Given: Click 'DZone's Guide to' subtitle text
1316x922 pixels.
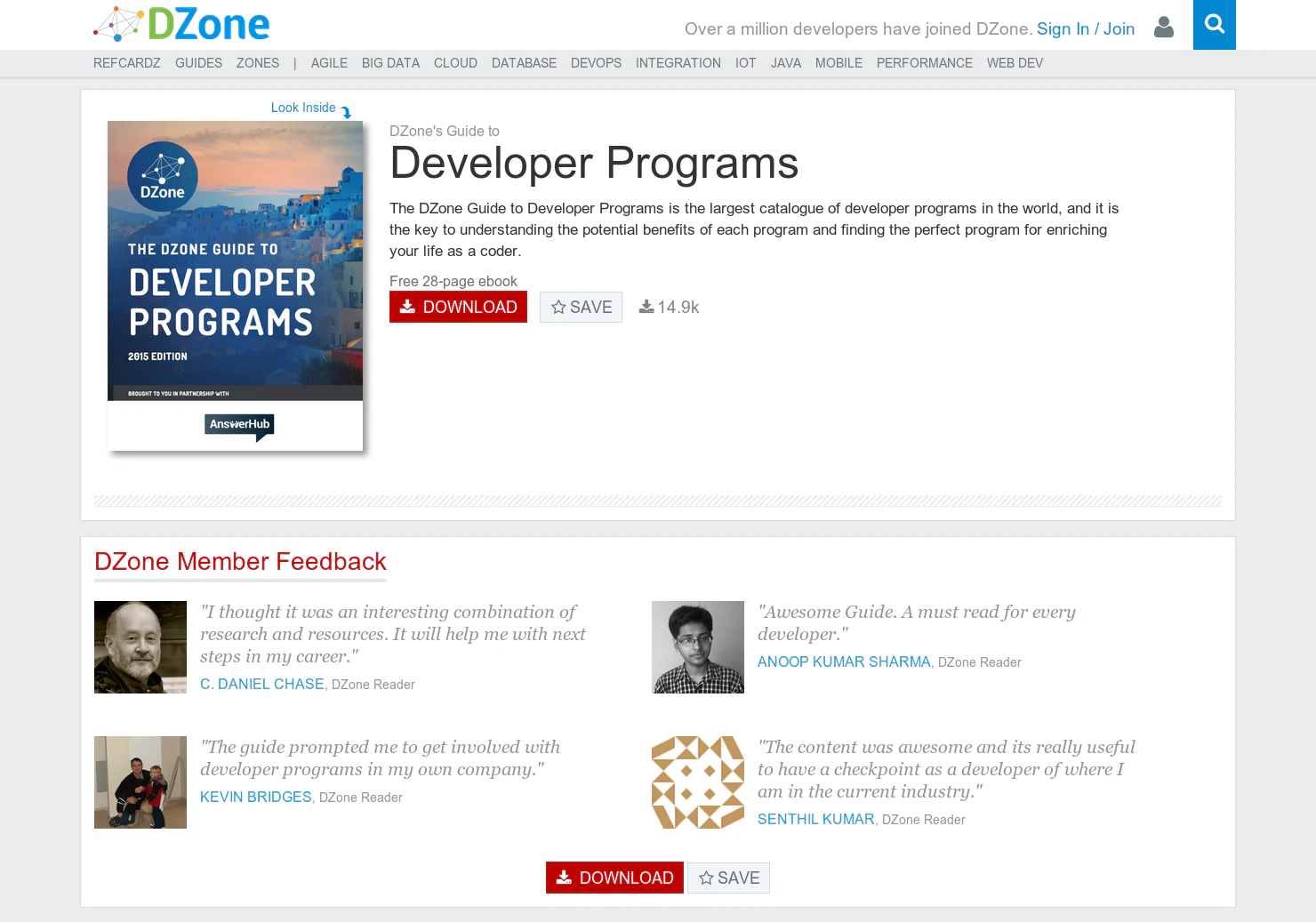Looking at the screenshot, I should 445,131.
